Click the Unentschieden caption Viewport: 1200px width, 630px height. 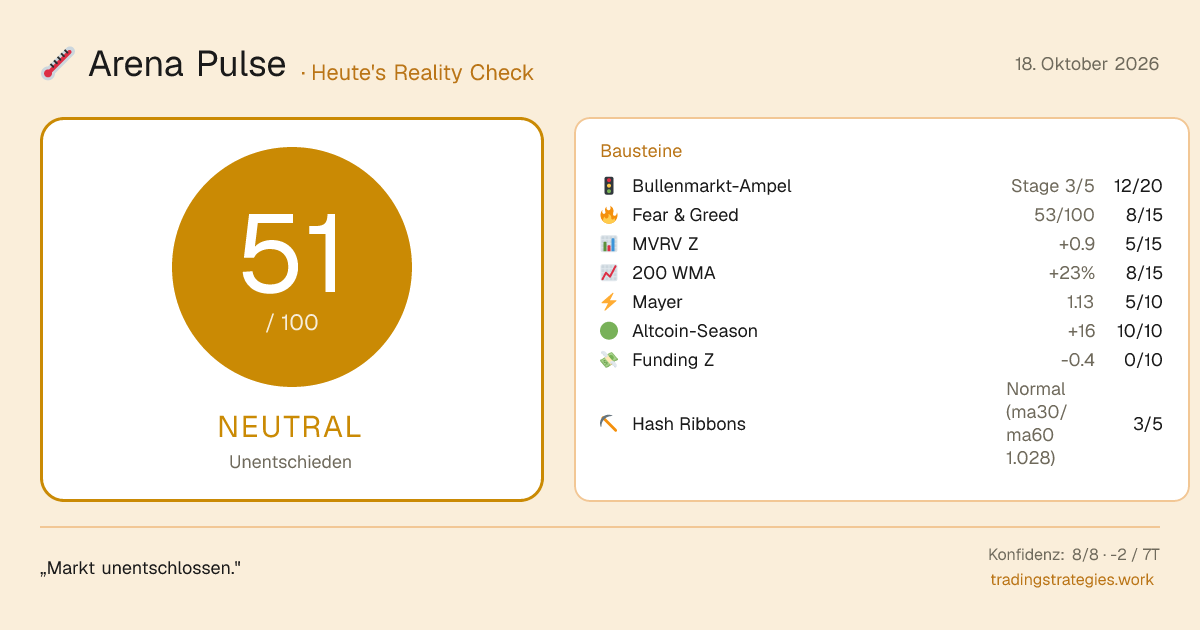290,462
